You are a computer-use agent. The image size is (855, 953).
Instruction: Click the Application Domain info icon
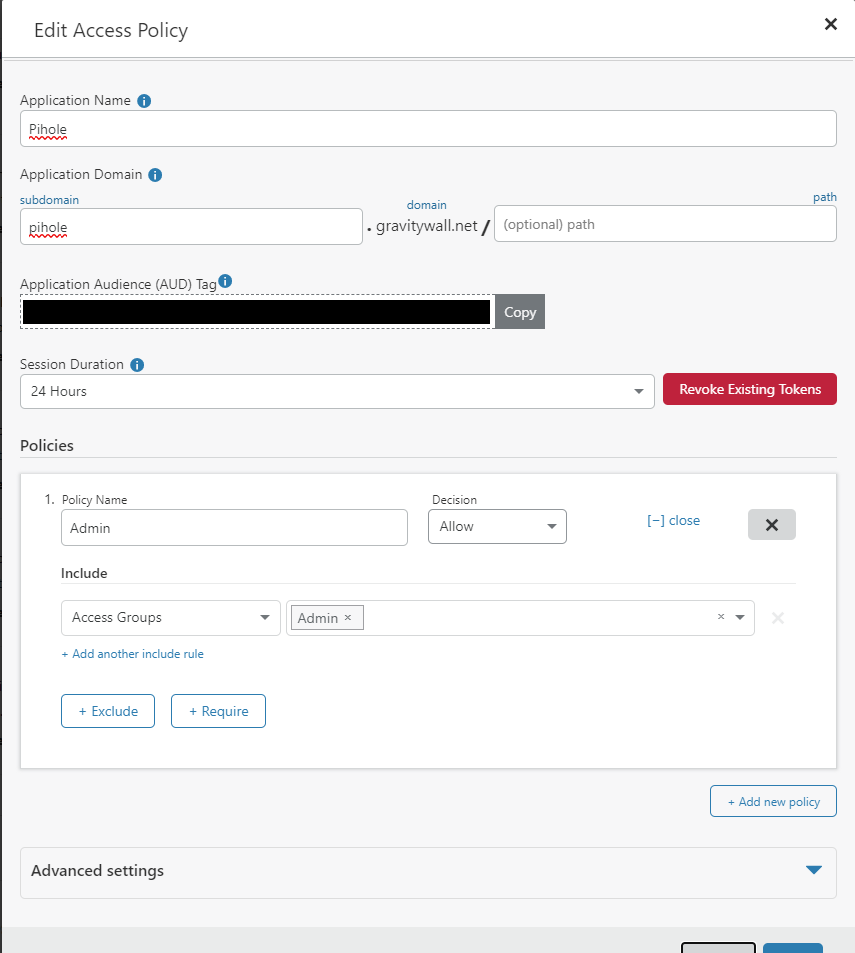click(155, 174)
